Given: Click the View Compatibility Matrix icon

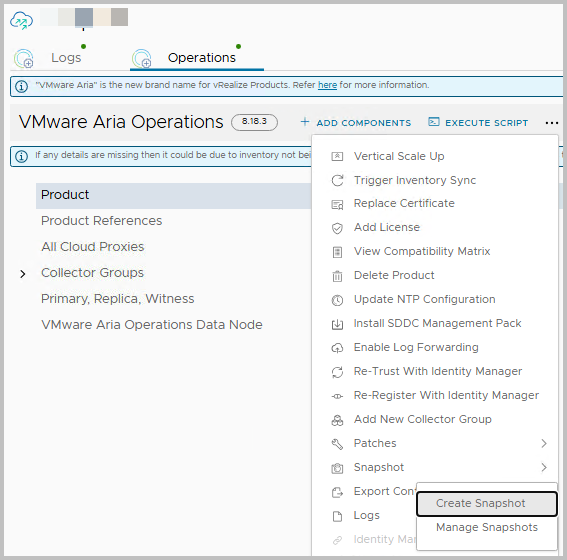Looking at the screenshot, I should tap(337, 252).
